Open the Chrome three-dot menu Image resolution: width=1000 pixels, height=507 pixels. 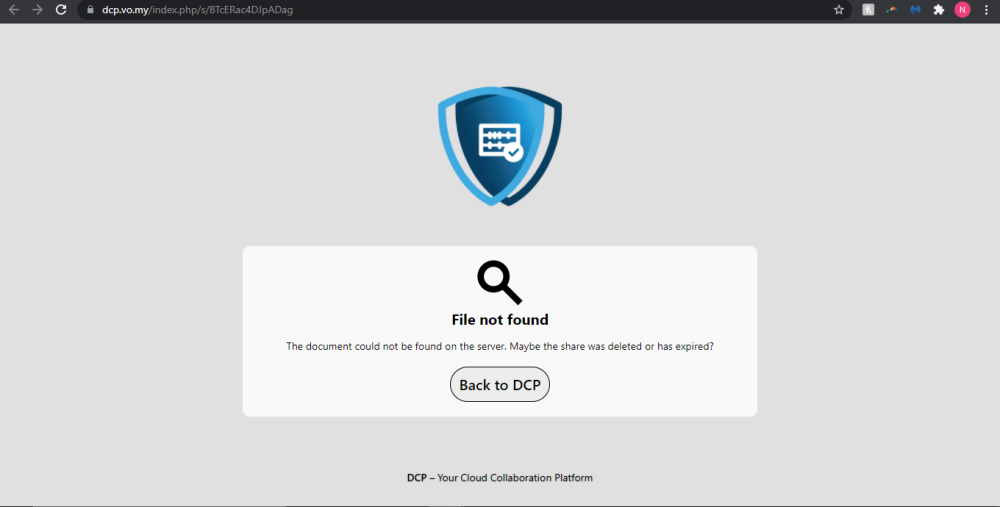tap(986, 10)
